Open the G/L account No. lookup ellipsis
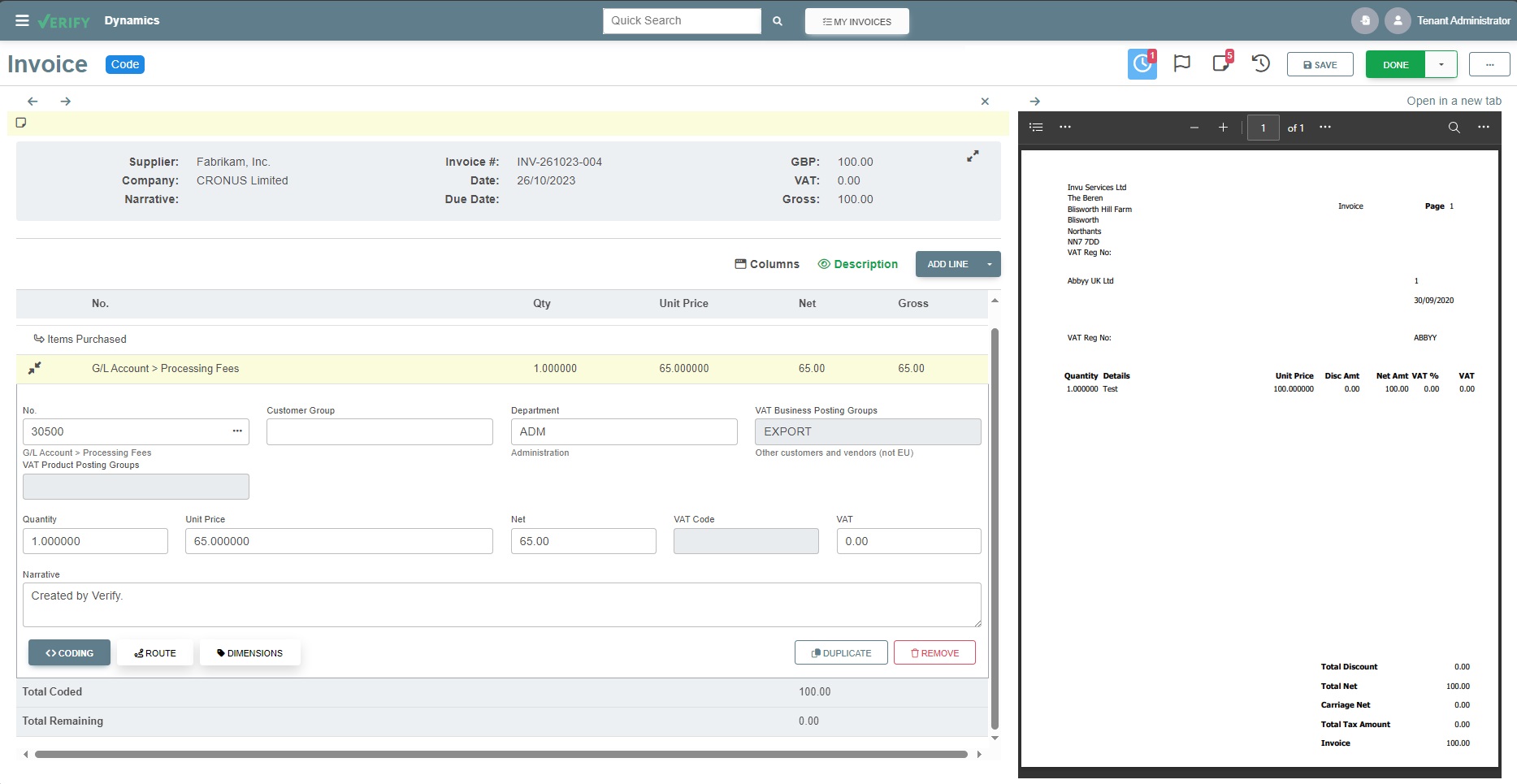The height and width of the screenshot is (784, 1517). tap(237, 431)
